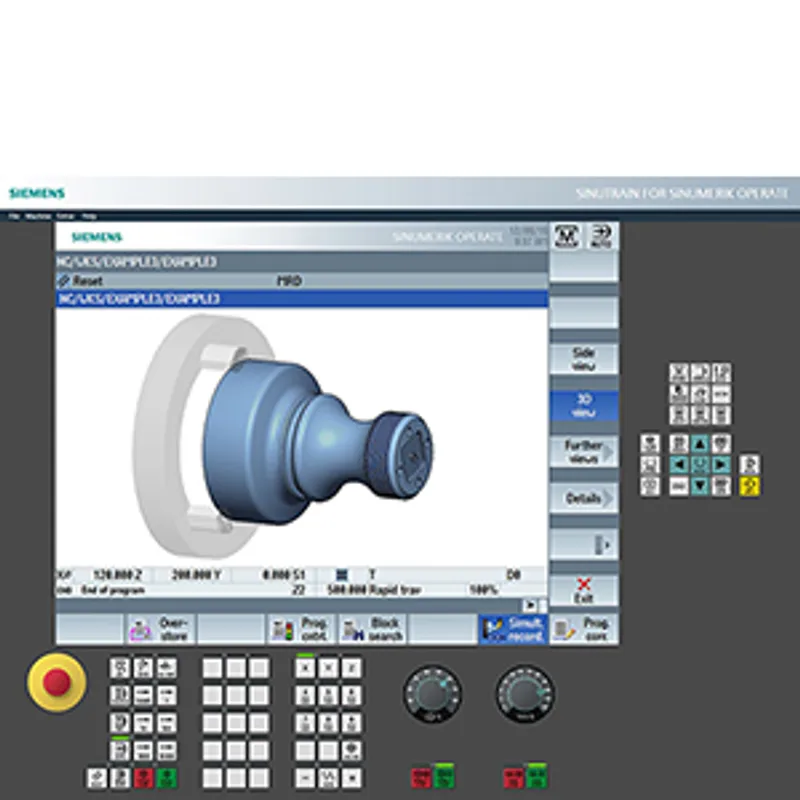800x800 pixels.
Task: Open the Help menu
Action: click(x=89, y=216)
